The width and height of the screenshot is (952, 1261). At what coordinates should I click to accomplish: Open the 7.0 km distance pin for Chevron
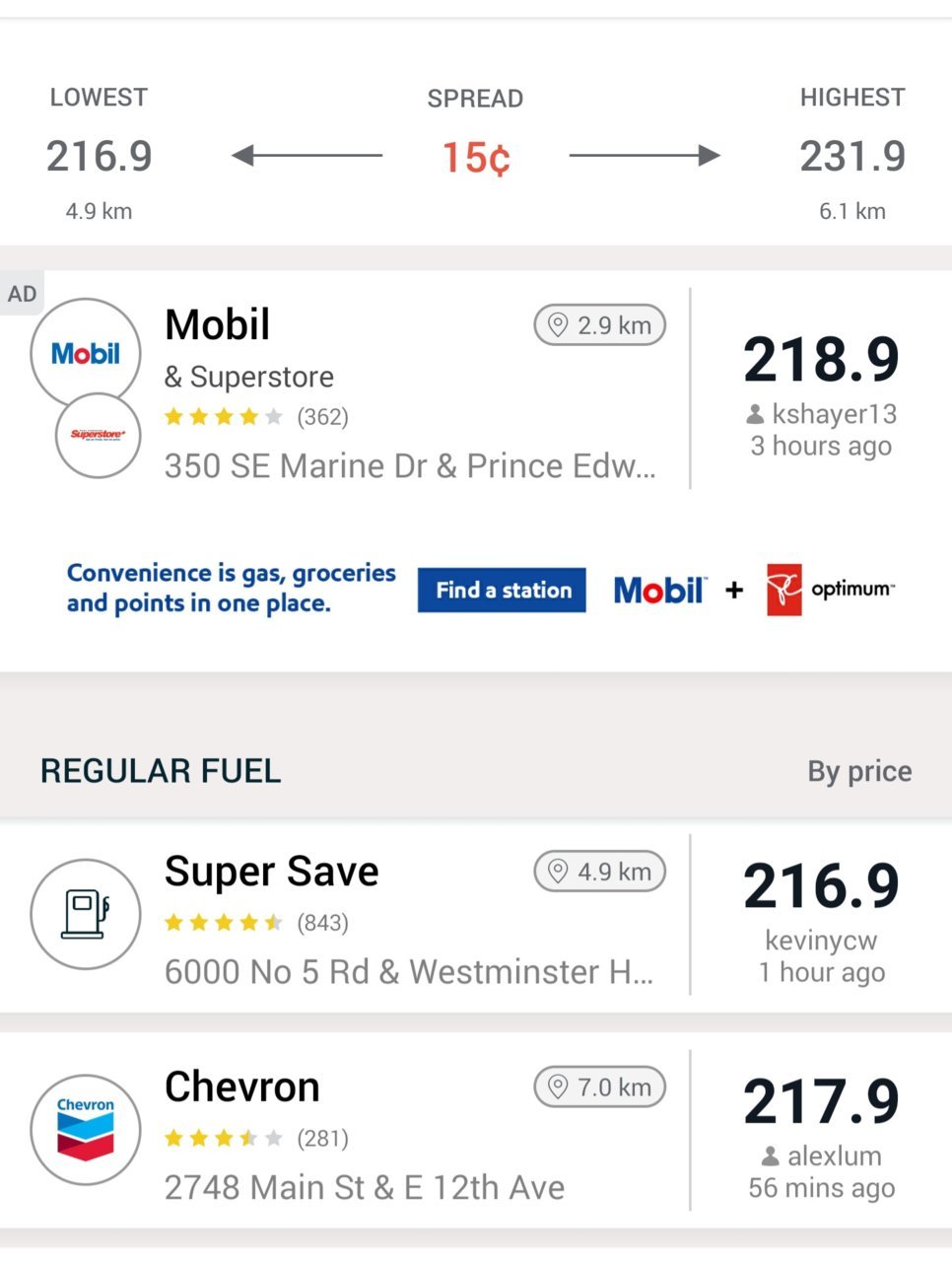tap(600, 1087)
